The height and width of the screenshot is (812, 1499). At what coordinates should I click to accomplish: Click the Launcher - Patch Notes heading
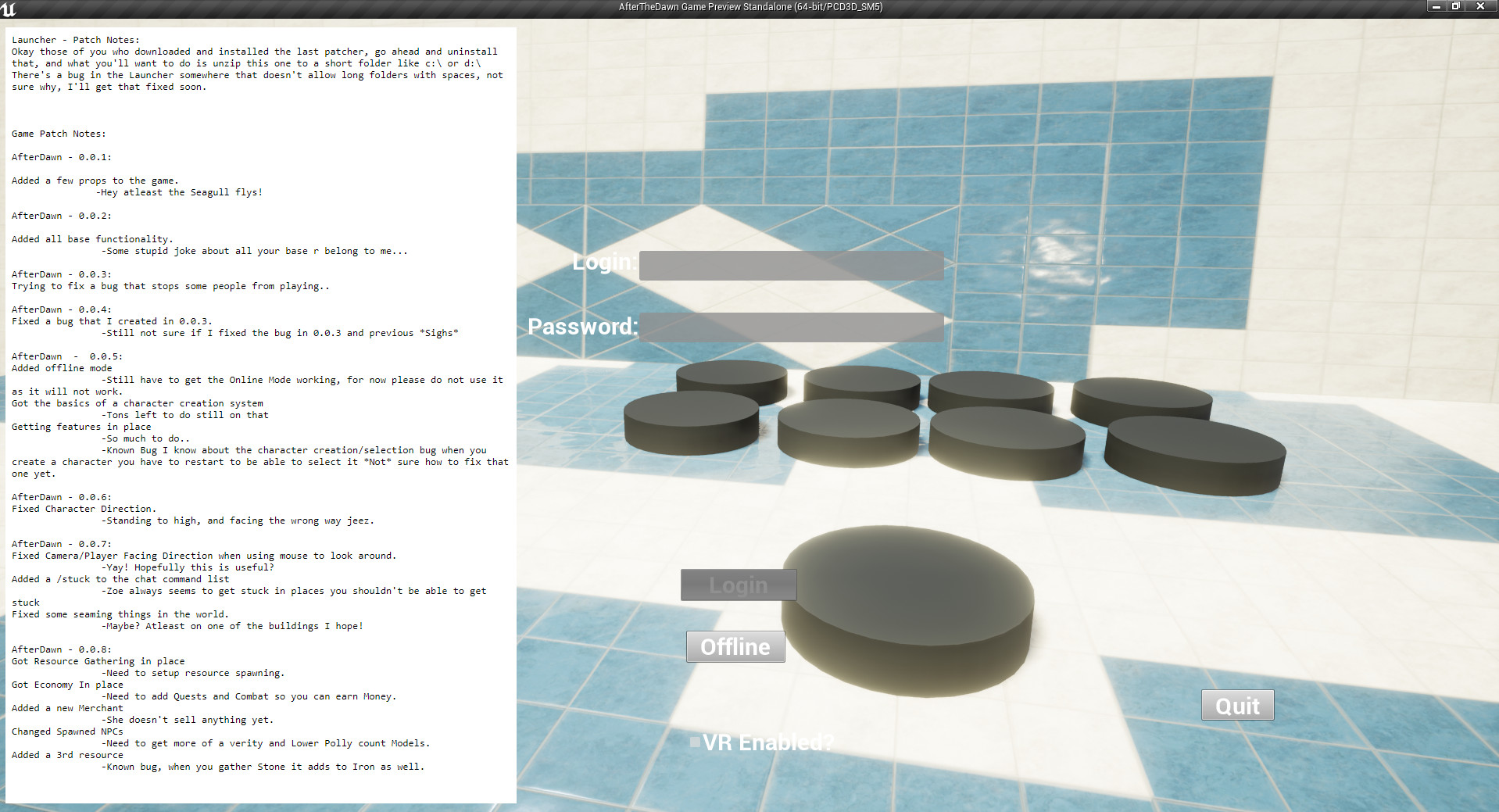click(75, 39)
